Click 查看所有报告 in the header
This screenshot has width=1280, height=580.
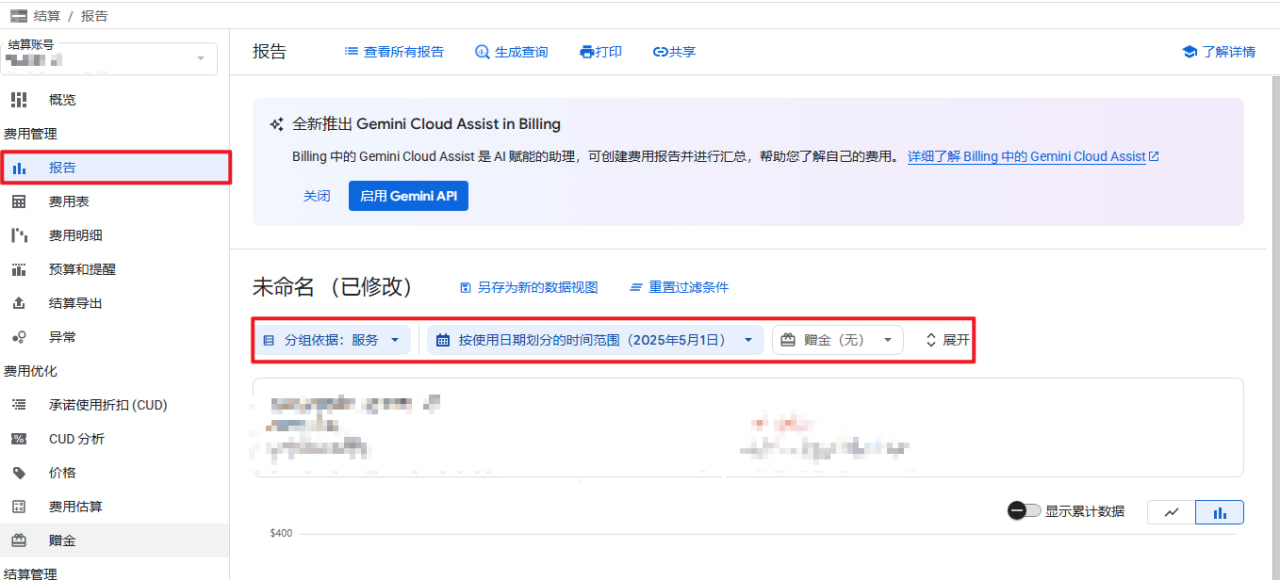pos(394,52)
